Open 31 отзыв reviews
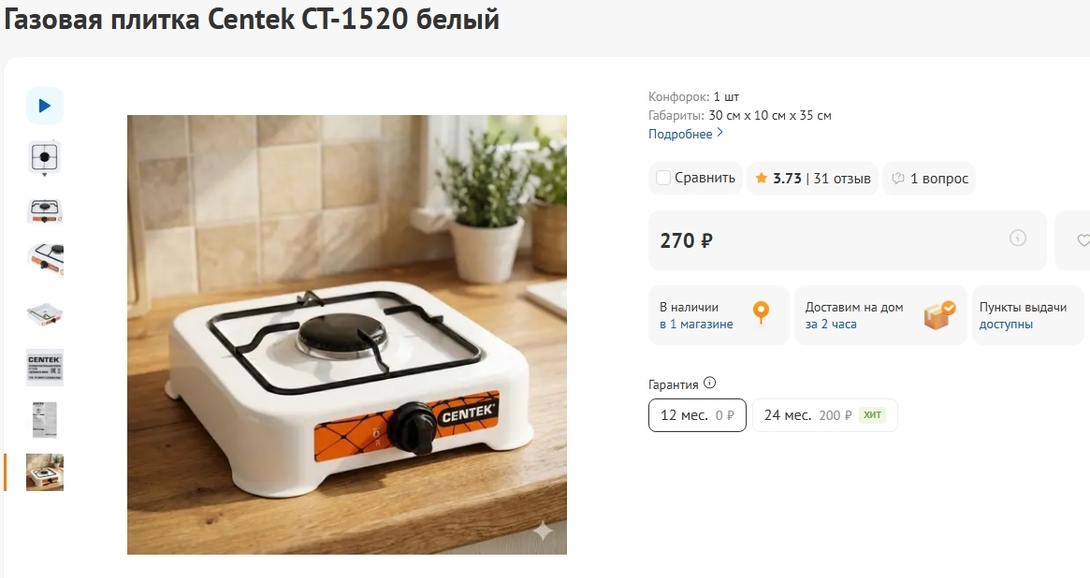The height and width of the screenshot is (578, 1090). point(842,179)
